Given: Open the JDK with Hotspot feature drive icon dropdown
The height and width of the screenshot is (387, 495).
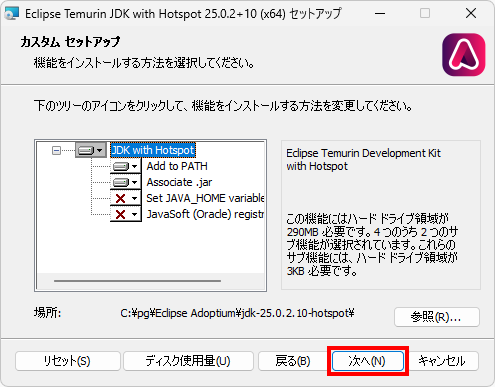Looking at the screenshot, I should 91,150.
